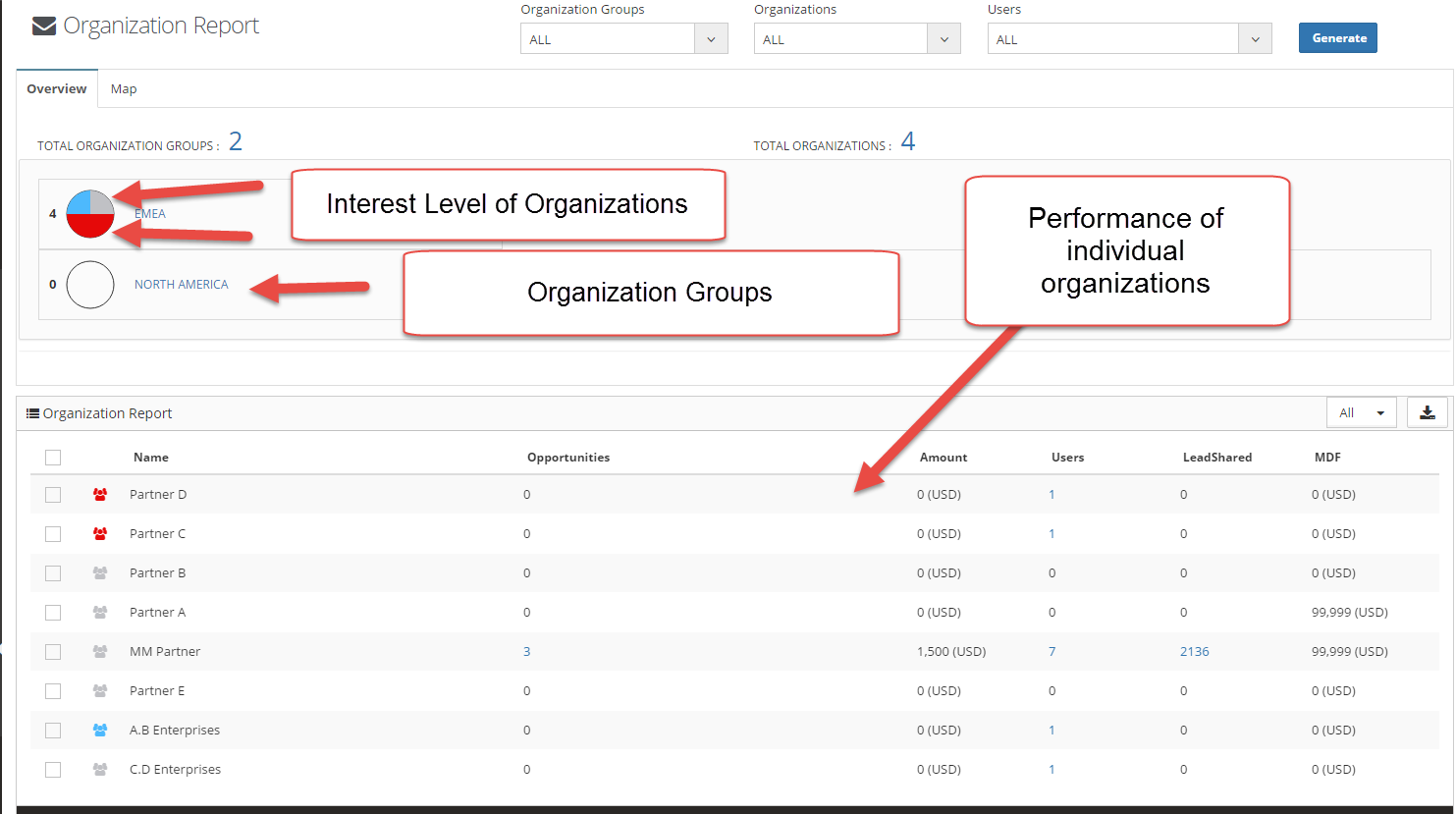Click the gray group icon for C.D Enterprises

click(x=100, y=770)
